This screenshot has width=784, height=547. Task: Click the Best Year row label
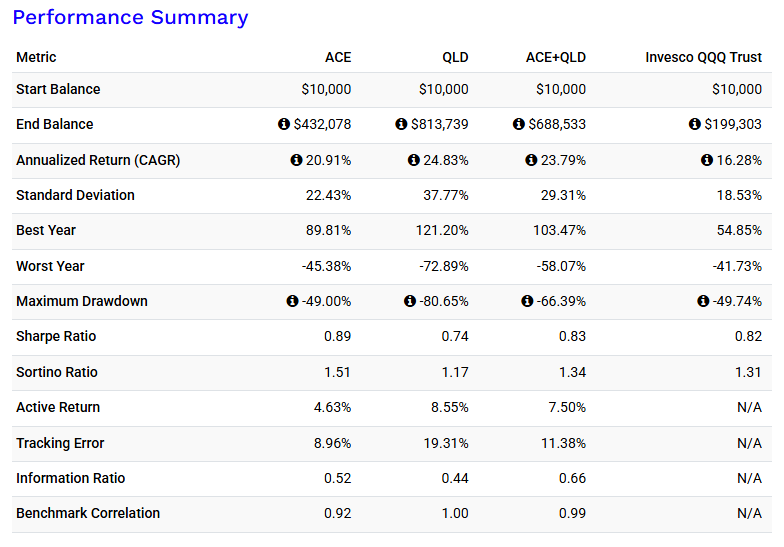point(46,230)
